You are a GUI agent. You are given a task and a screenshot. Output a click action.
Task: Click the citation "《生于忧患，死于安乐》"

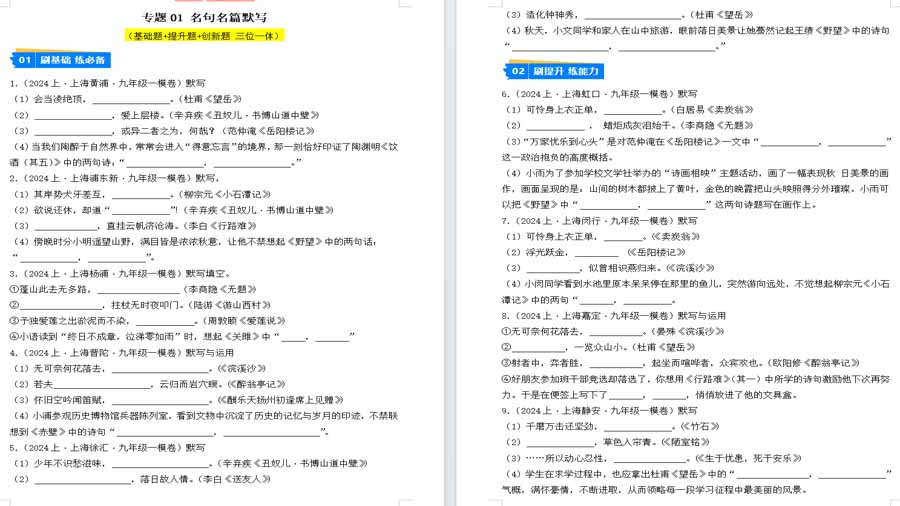748,458
